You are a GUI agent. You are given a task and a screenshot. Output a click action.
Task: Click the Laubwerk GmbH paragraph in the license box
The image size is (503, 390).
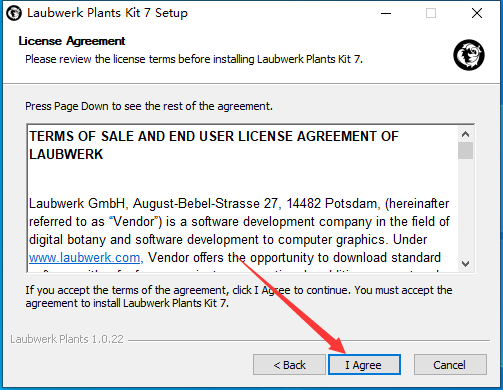[x=239, y=231]
